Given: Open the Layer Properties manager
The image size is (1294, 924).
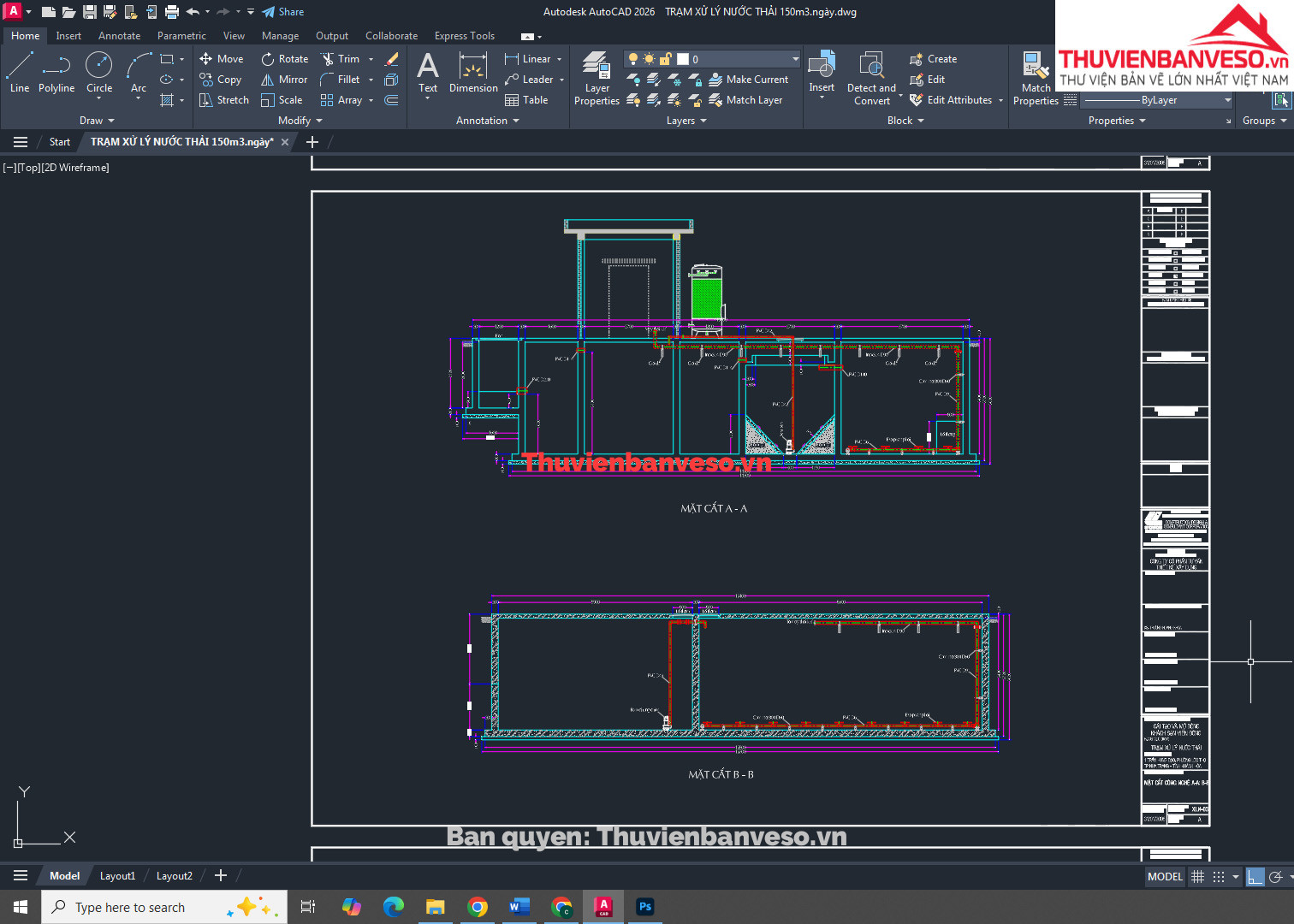Looking at the screenshot, I should [597, 79].
